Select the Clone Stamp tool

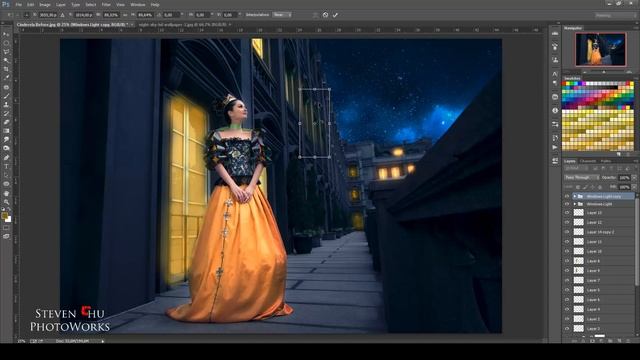[6, 105]
